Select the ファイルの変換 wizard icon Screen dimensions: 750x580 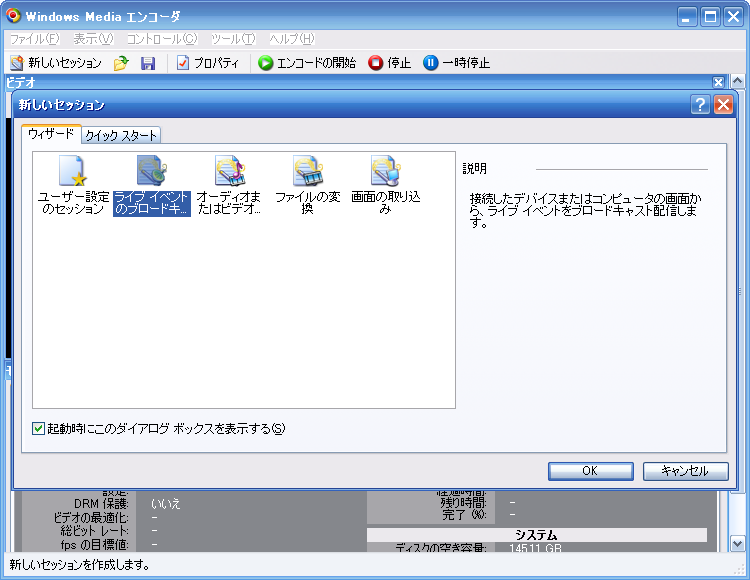[x=307, y=173]
